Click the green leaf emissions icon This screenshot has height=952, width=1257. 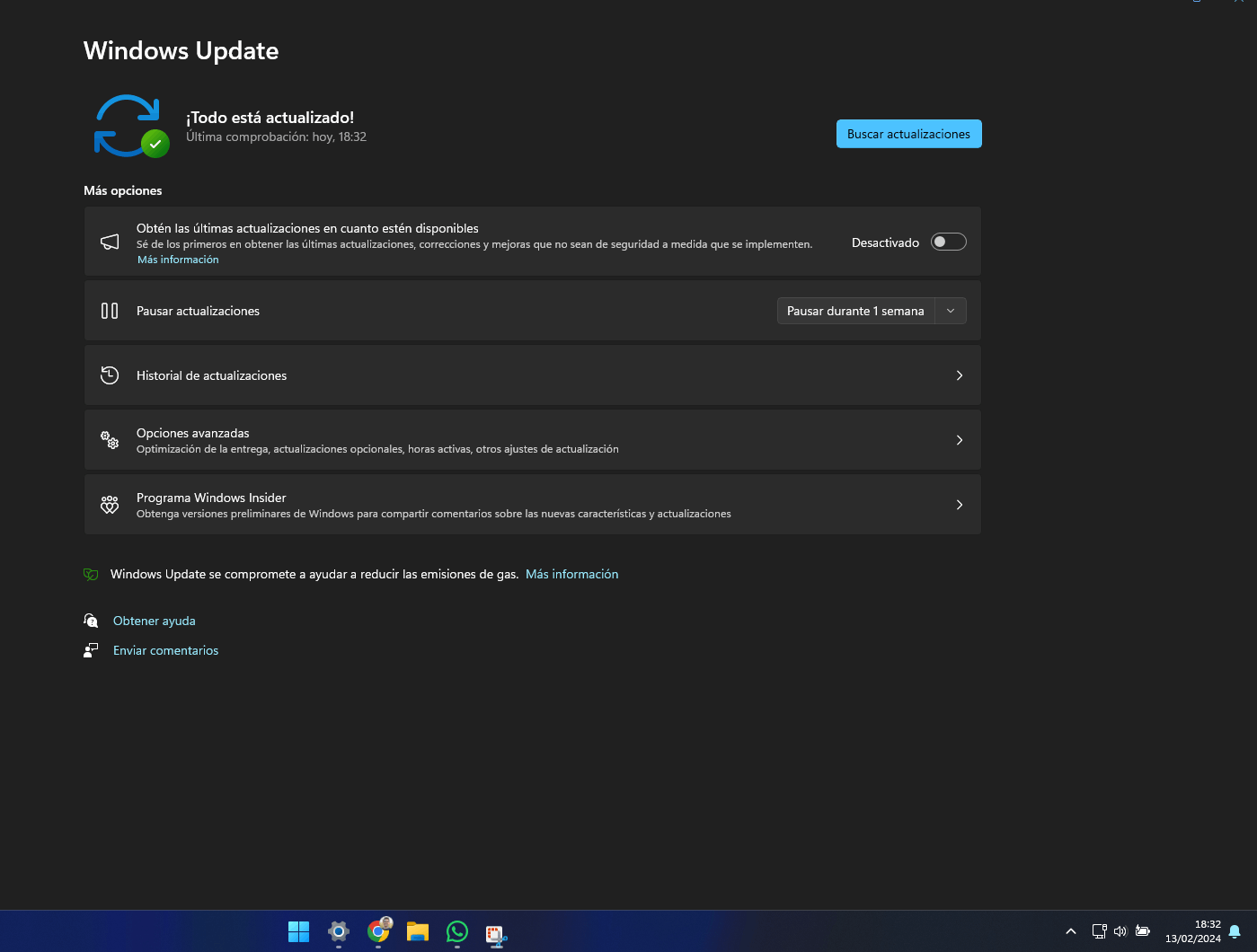[91, 574]
